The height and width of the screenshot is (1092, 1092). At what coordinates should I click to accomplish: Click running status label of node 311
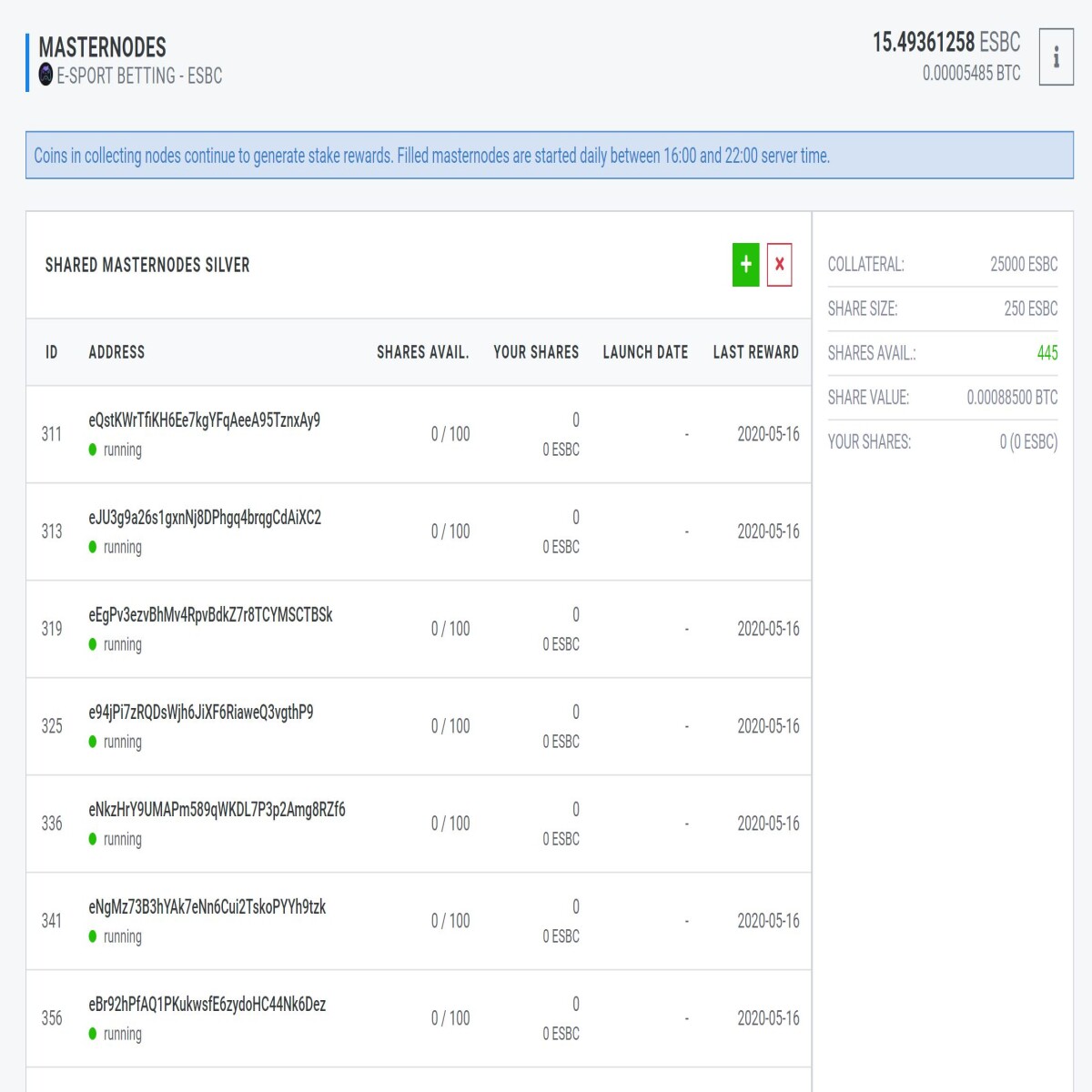(123, 450)
